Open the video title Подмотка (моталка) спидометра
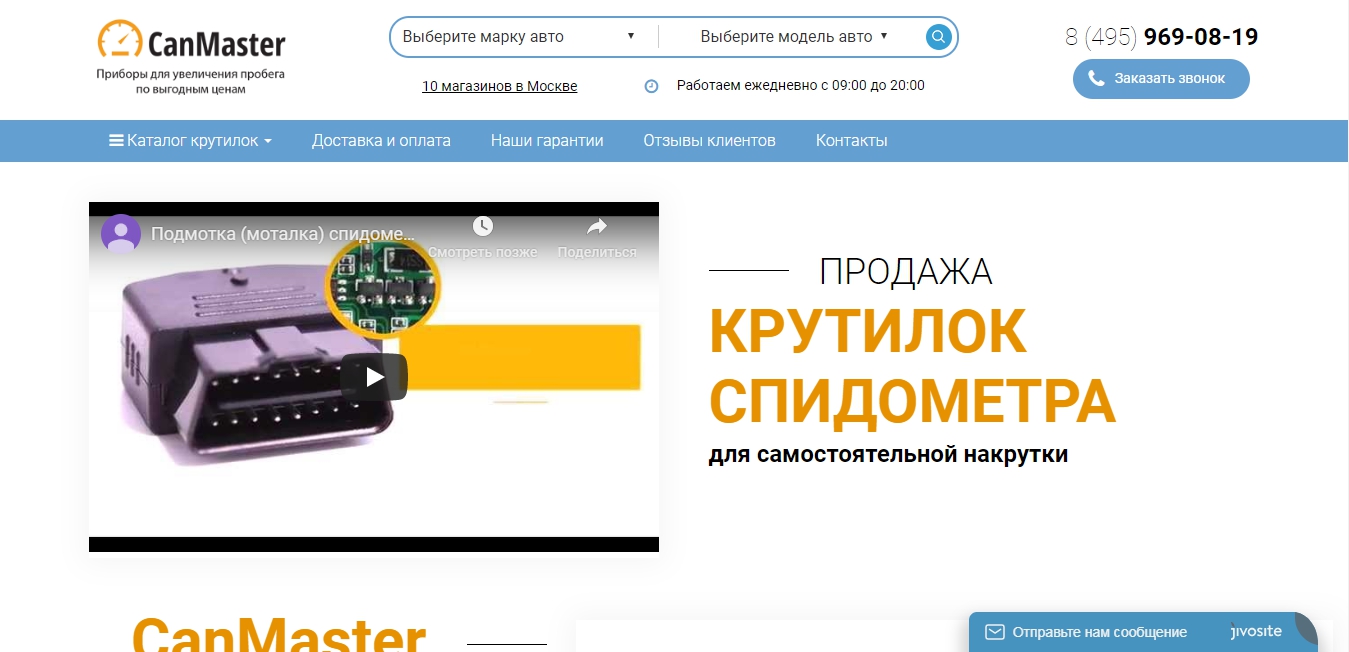1349x652 pixels. 282,234
